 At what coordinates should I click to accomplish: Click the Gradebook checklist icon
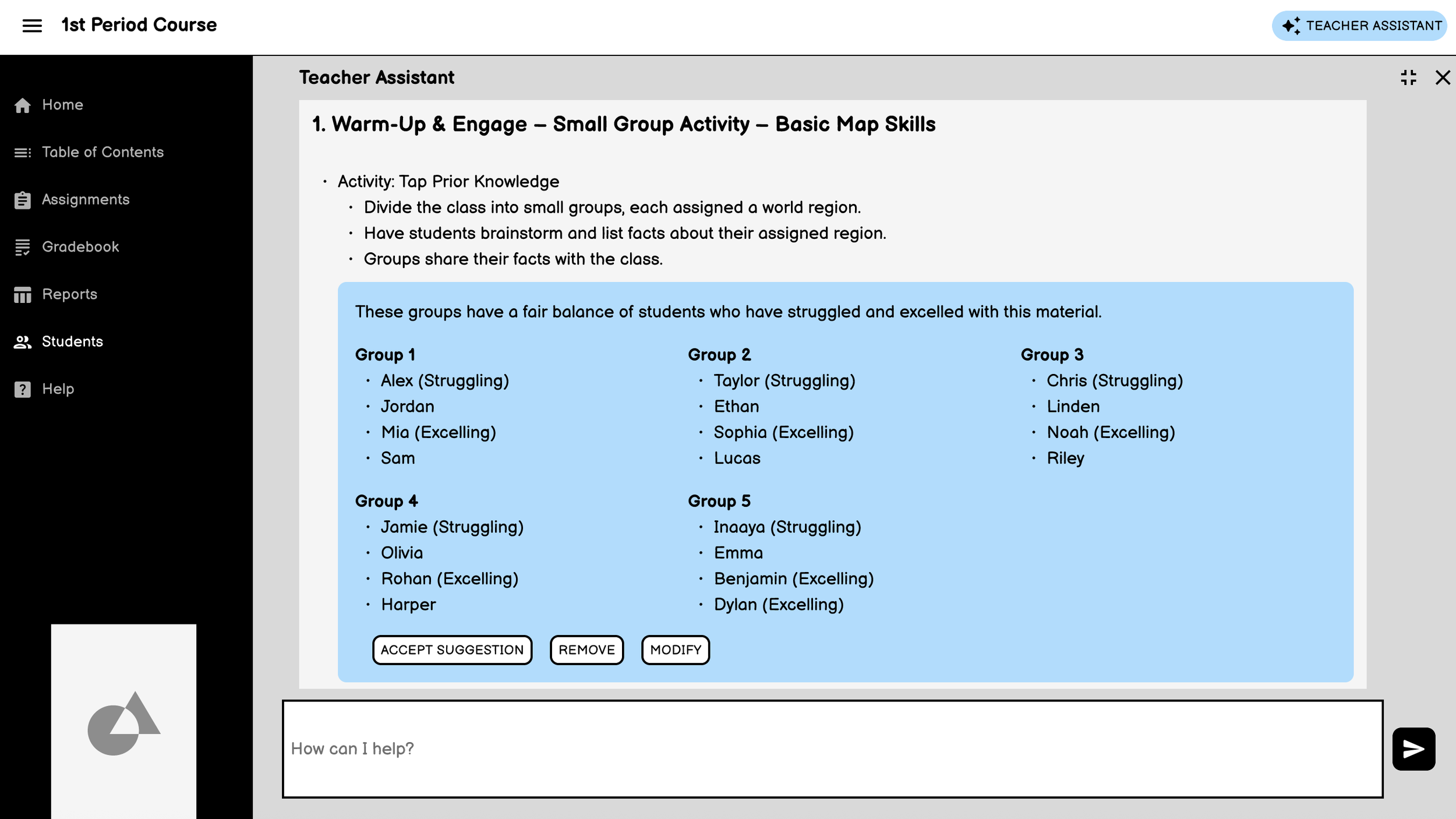click(23, 248)
